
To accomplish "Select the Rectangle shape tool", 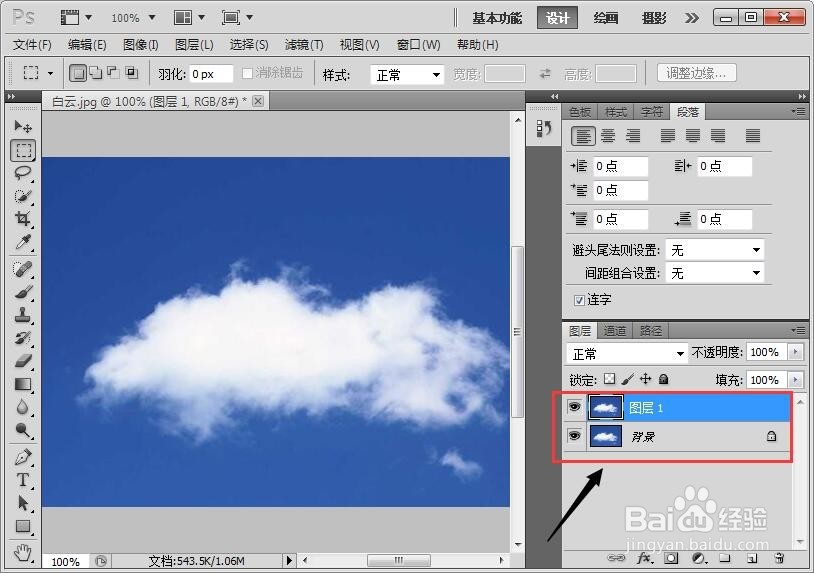I will pos(23,526).
